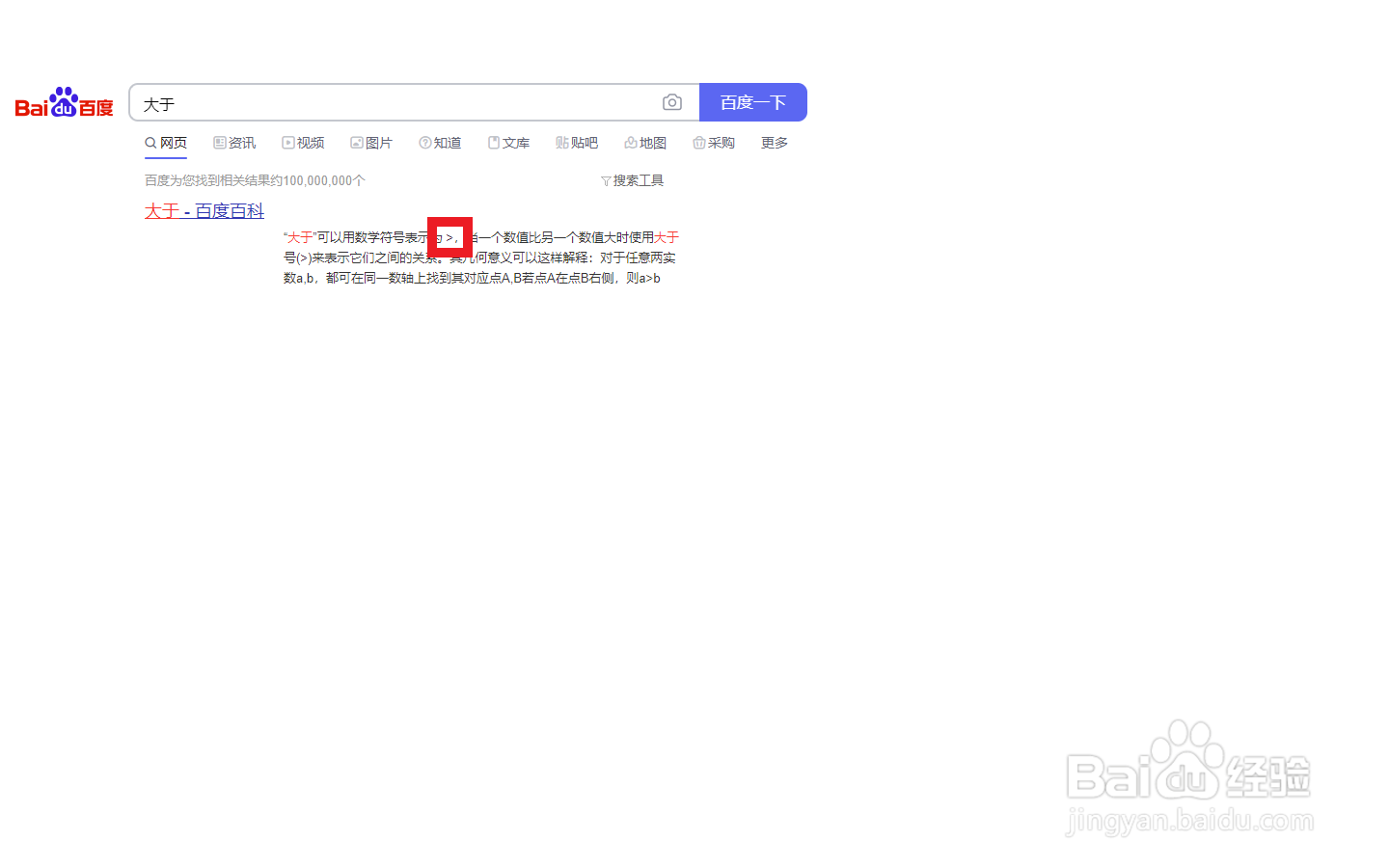Open the 贴吧 tab
The image size is (1389, 868).
click(x=577, y=143)
